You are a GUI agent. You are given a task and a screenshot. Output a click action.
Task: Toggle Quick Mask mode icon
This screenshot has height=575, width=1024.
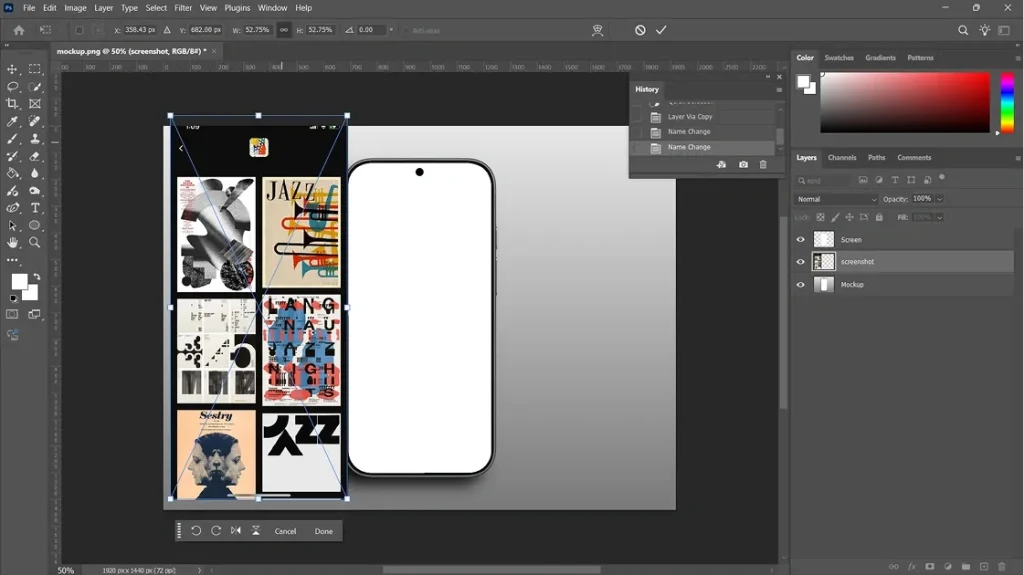[x=12, y=314]
